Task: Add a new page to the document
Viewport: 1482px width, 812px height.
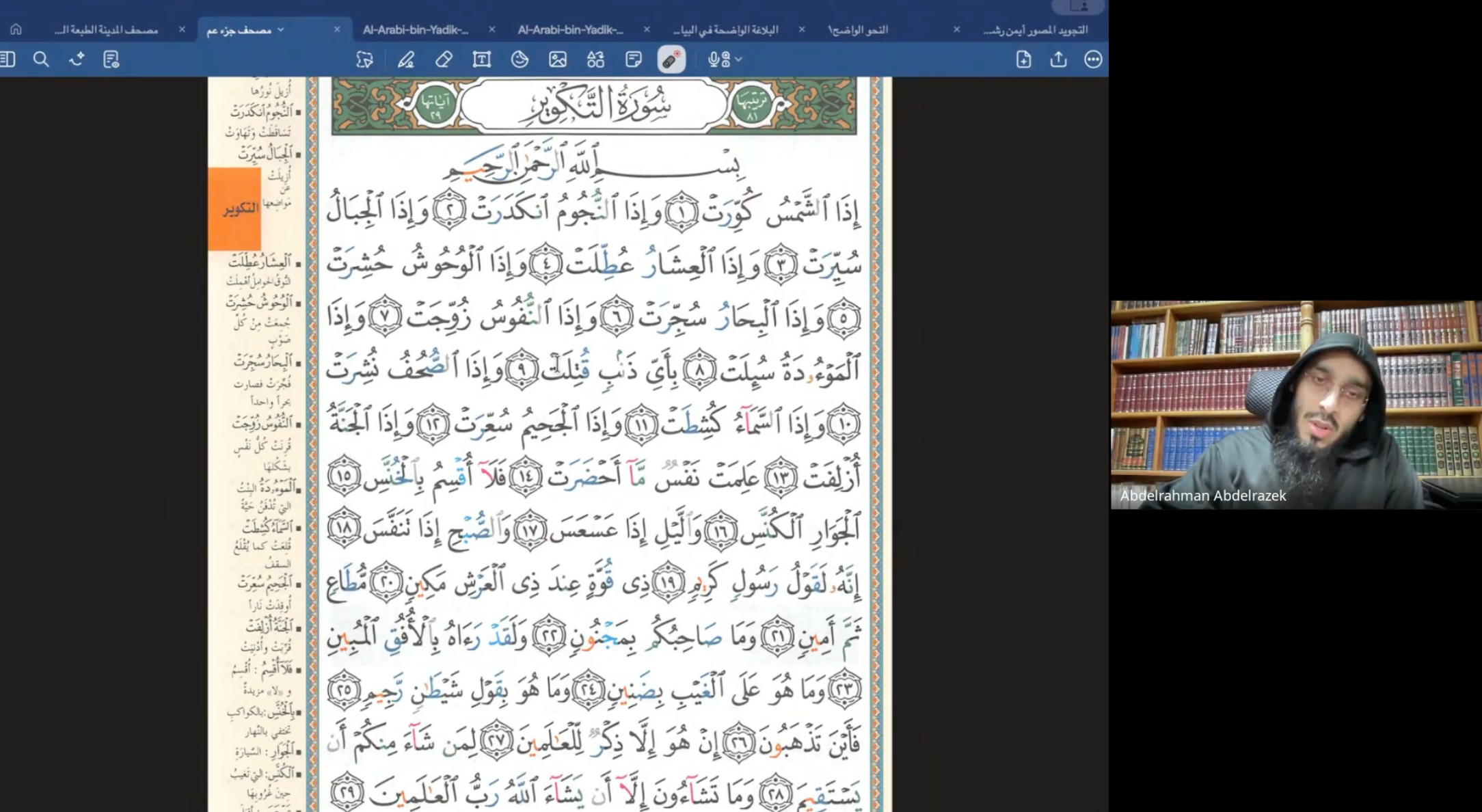Action: (1023, 59)
